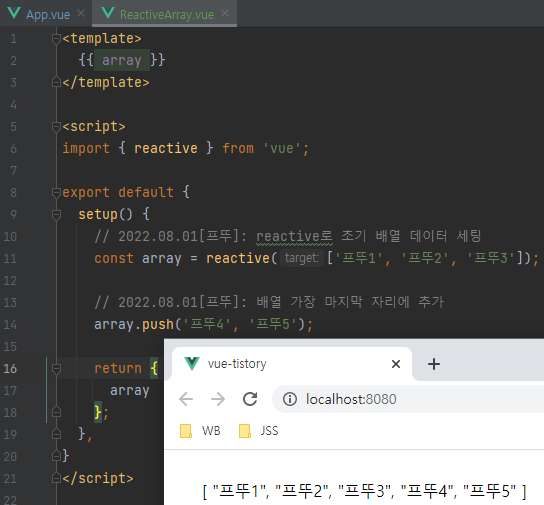Fold the return block on line 16

pos(56,369)
